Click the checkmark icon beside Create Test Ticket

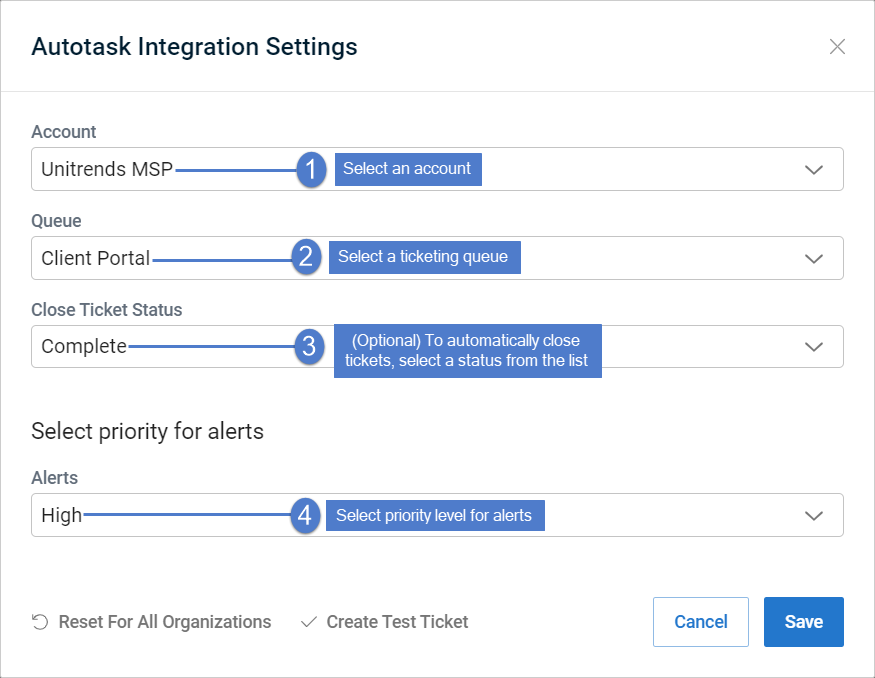pyautogui.click(x=309, y=622)
